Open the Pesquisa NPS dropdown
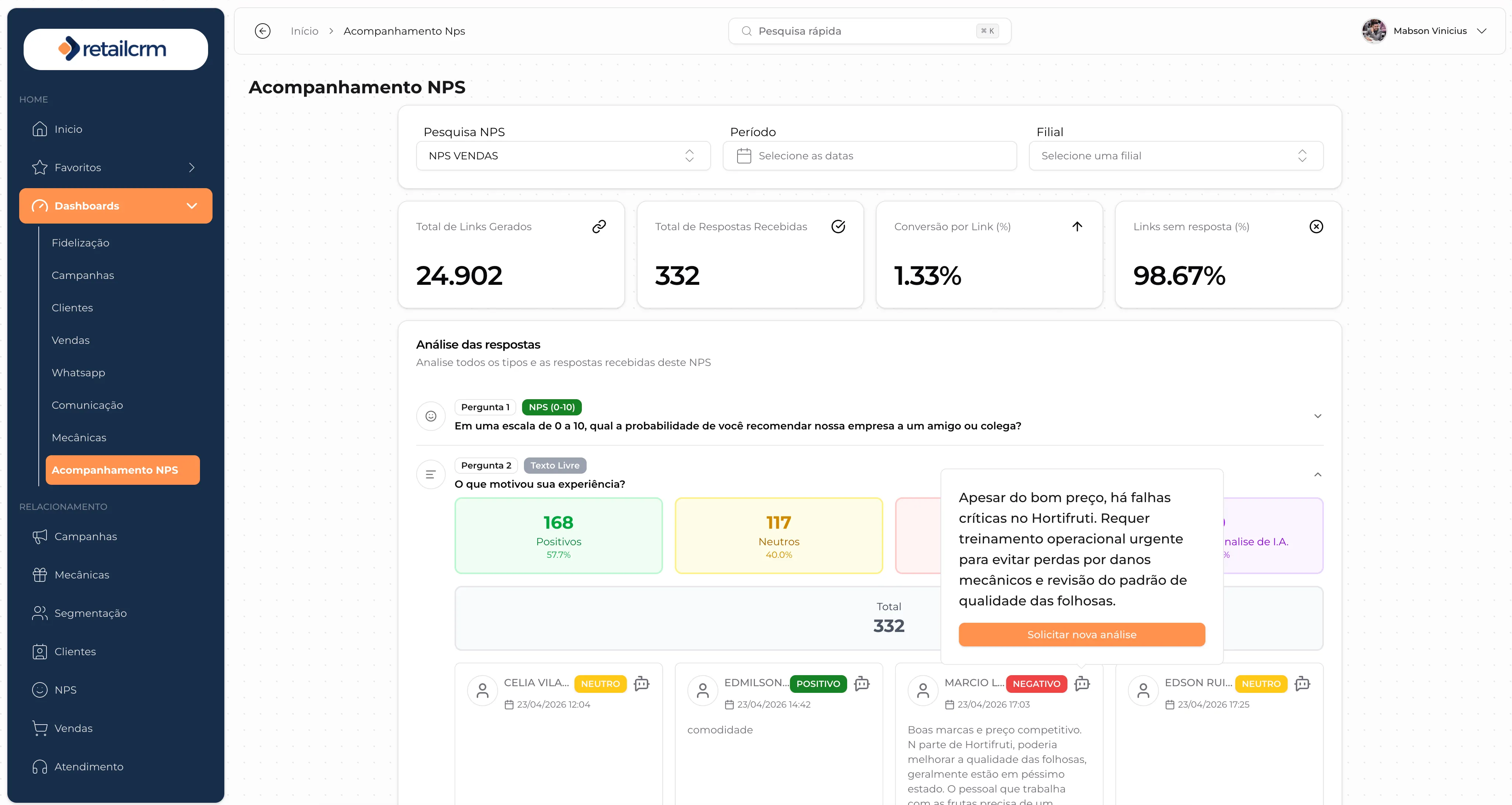Viewport: 1512px width, 805px height. pyautogui.click(x=563, y=155)
